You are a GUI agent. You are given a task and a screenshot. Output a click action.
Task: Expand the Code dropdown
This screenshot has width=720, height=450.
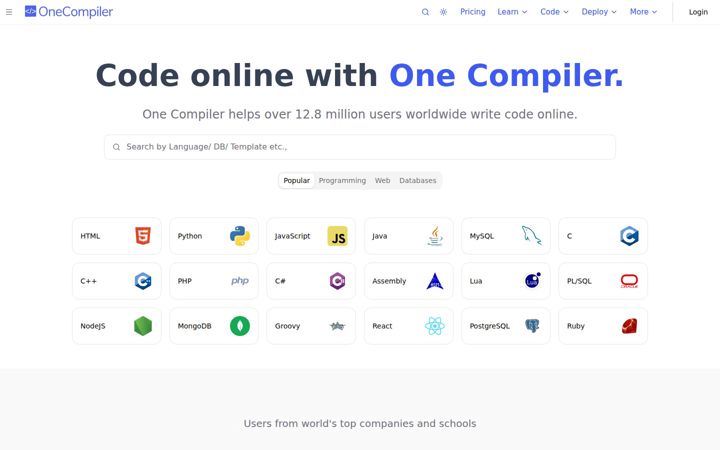tap(554, 12)
